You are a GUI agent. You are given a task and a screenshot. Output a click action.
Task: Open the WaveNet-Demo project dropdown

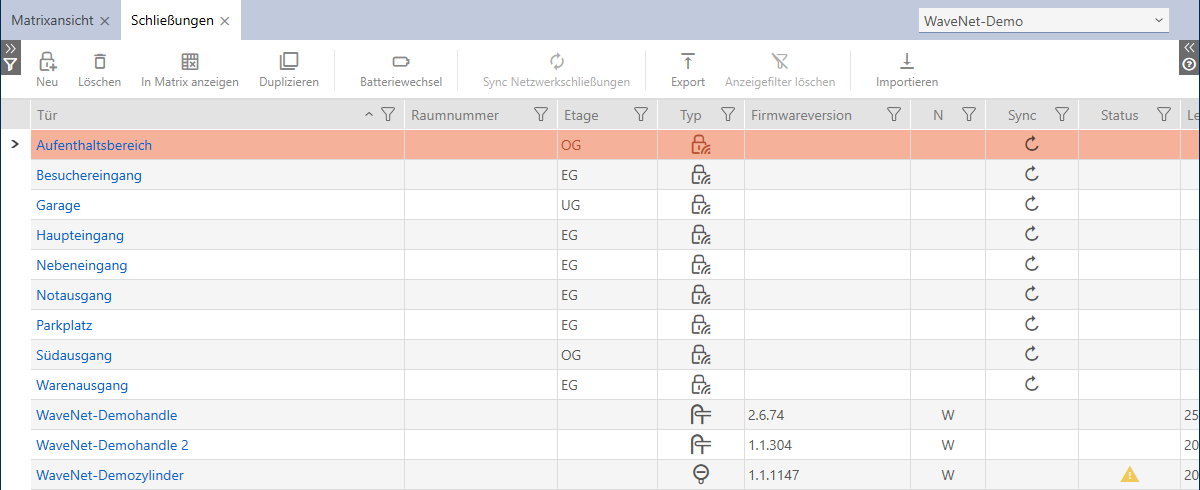(x=1044, y=20)
